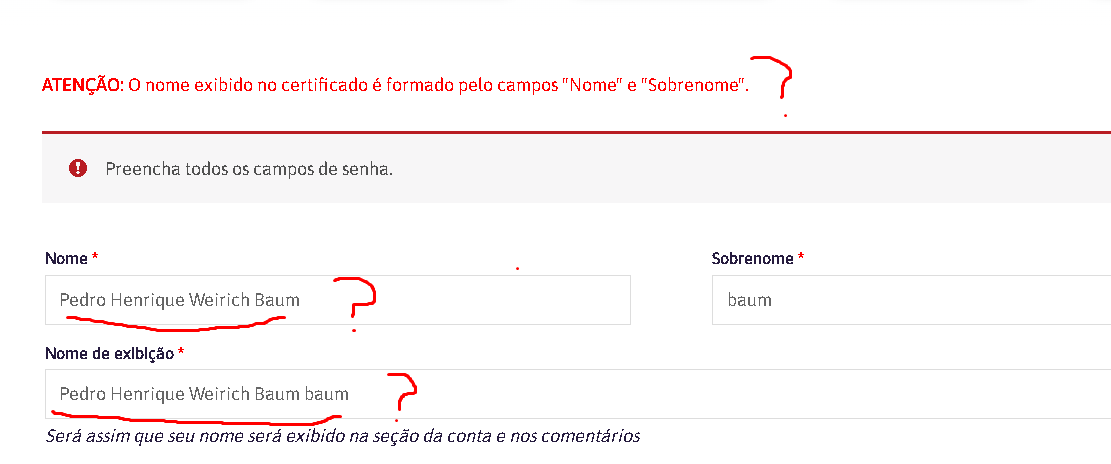Focus the Nome de exibição input field
This screenshot has height=464, width=1111.
point(577,394)
